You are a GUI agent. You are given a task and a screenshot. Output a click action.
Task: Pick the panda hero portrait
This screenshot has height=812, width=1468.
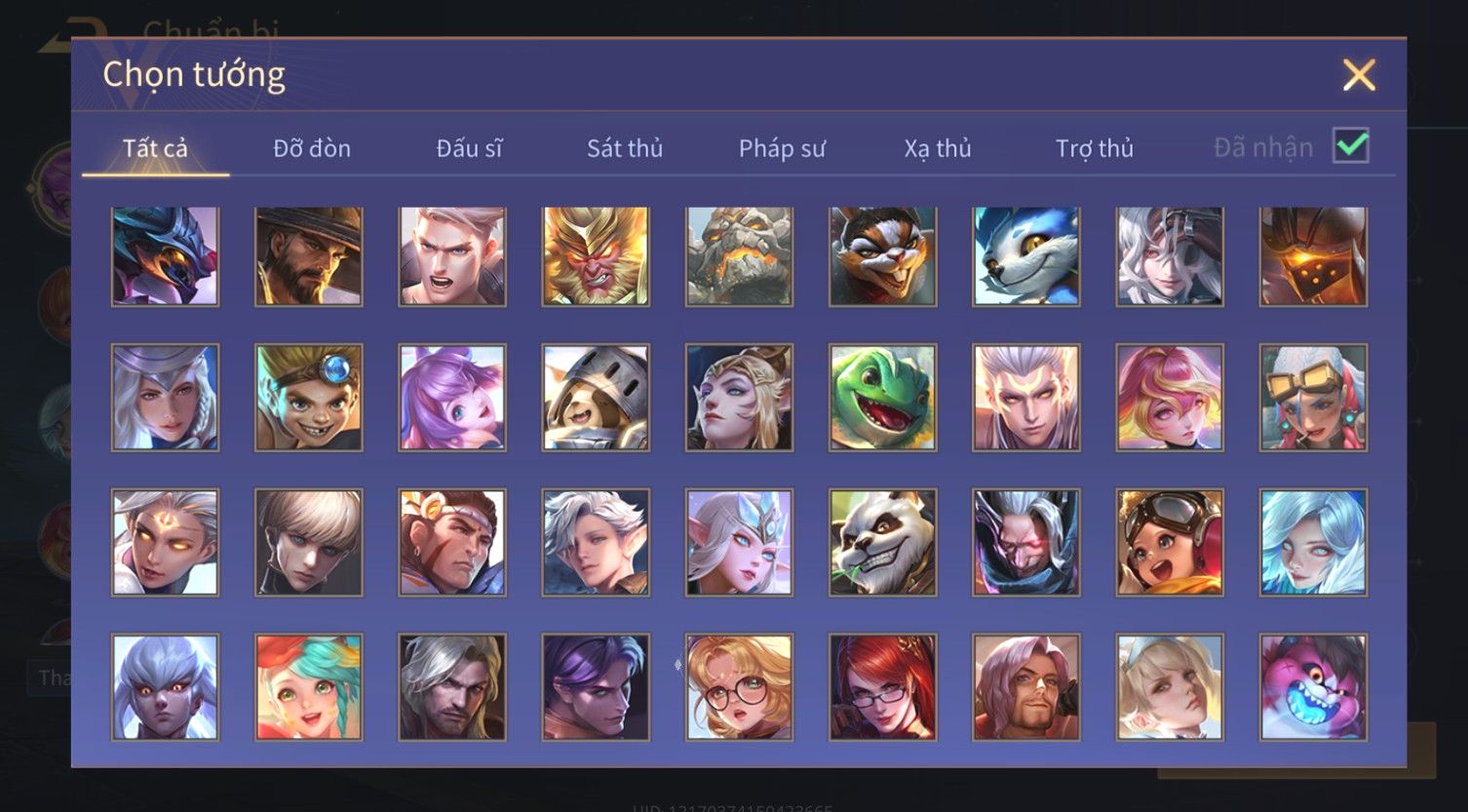[882, 543]
